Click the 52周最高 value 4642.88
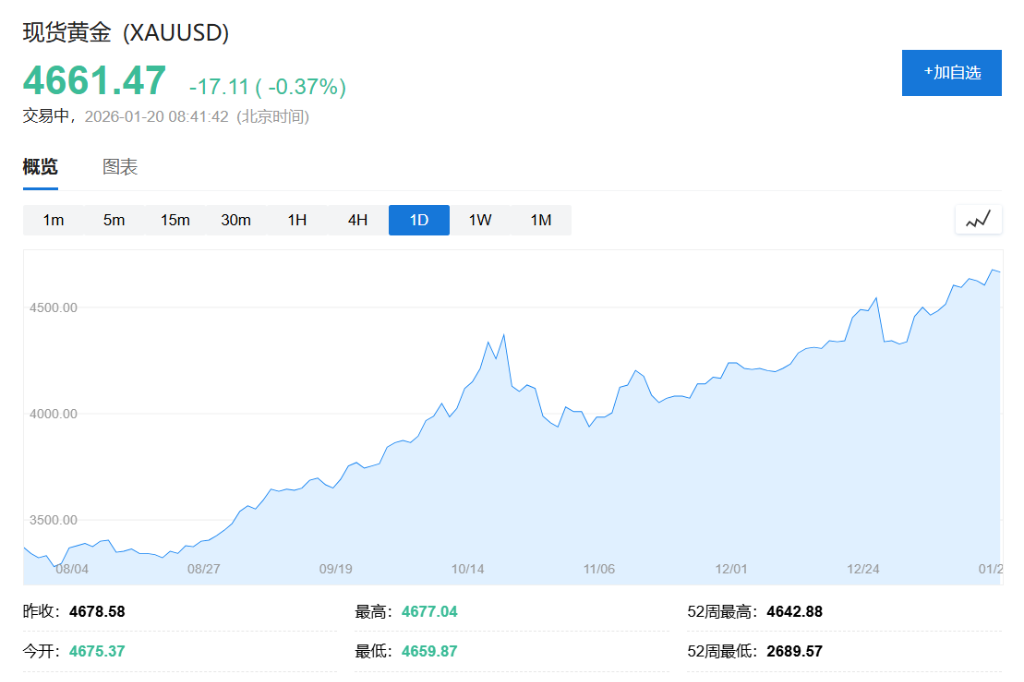Image resolution: width=1024 pixels, height=682 pixels. pyautogui.click(x=794, y=611)
